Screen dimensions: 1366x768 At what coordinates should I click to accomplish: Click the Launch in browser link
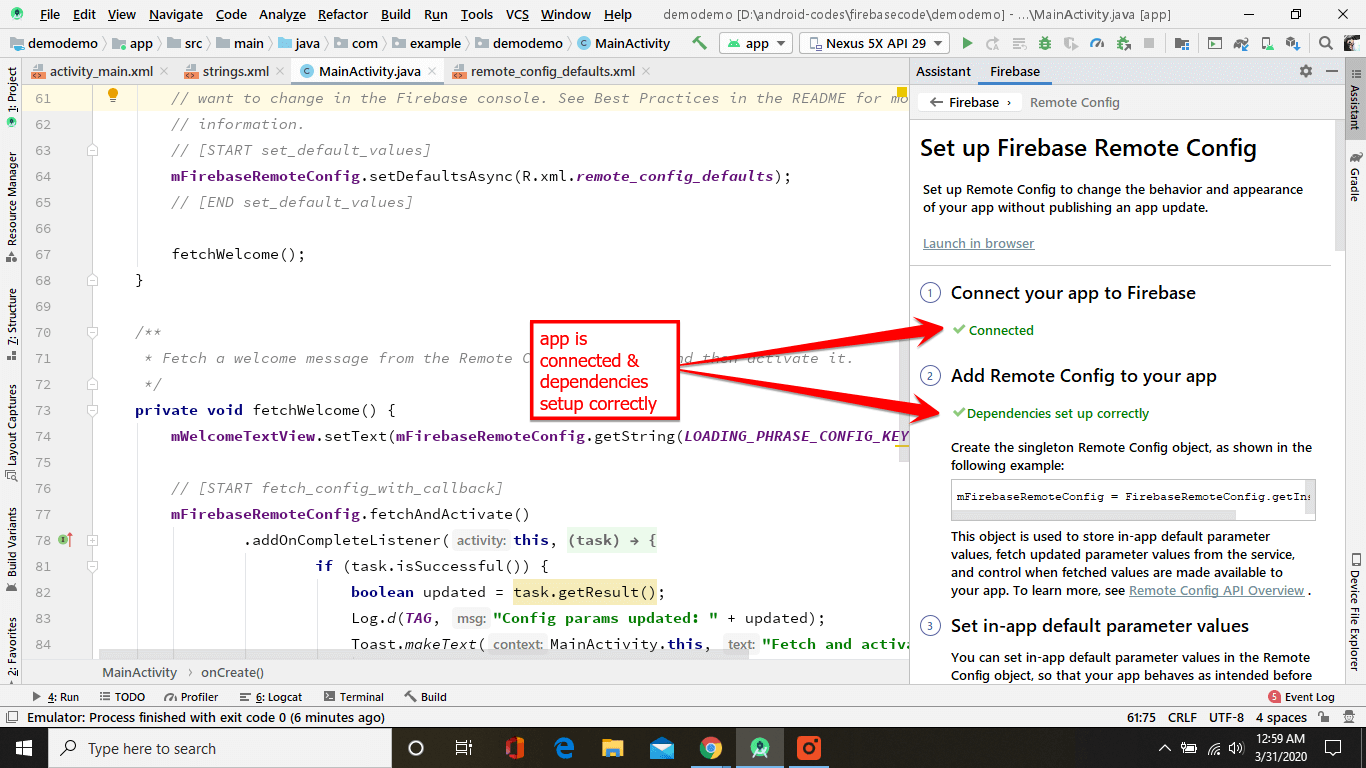(978, 243)
